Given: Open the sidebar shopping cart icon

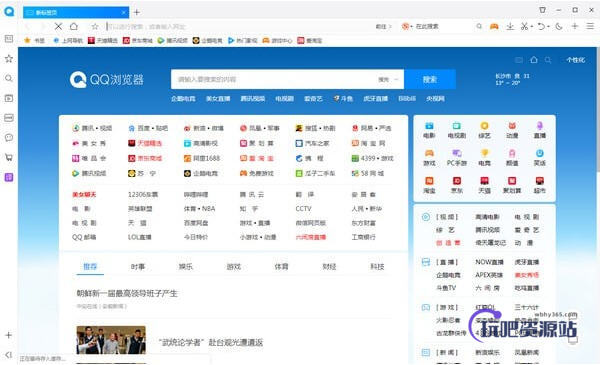Looking at the screenshot, I should click(x=9, y=157).
